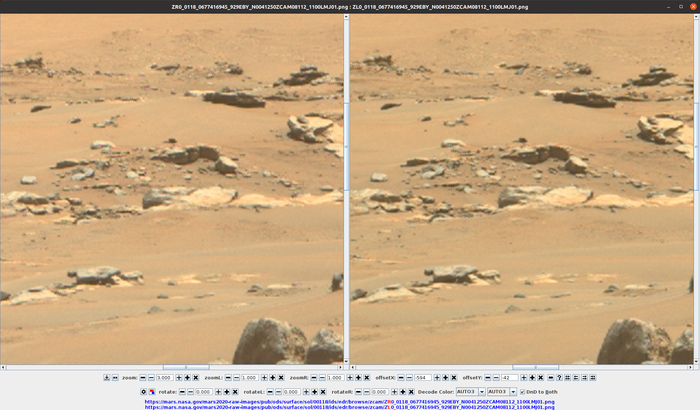This screenshot has height=410, width=700.
Task: Reset rotateR with its X button
Action: click(411, 392)
